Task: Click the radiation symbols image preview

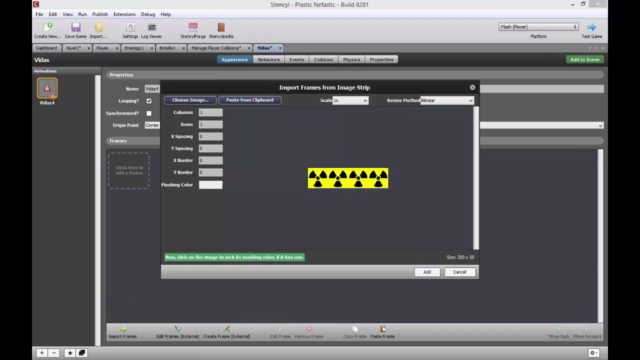Action: click(348, 178)
